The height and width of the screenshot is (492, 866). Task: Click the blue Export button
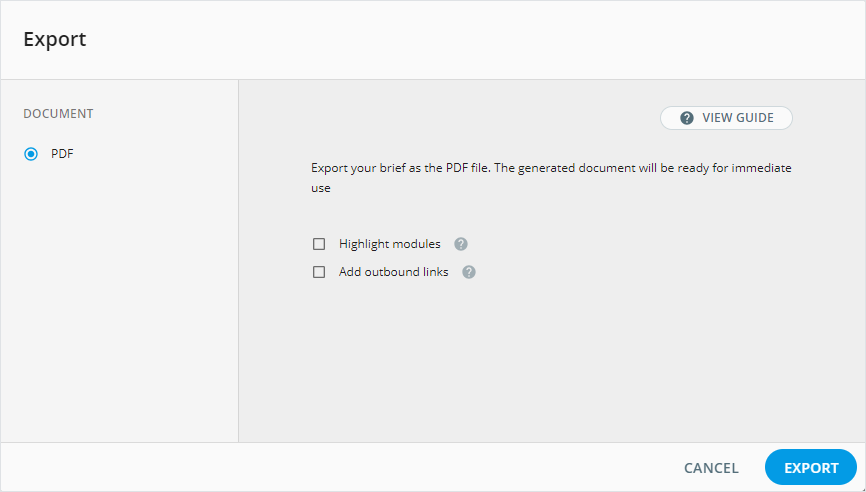click(x=811, y=468)
